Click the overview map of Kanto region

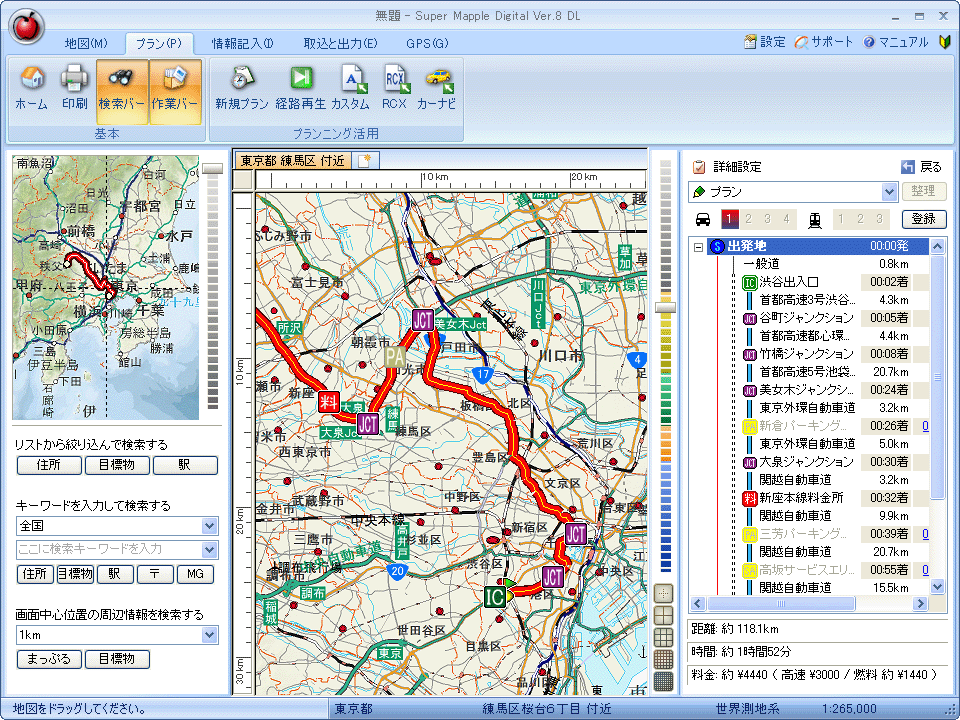(106, 287)
